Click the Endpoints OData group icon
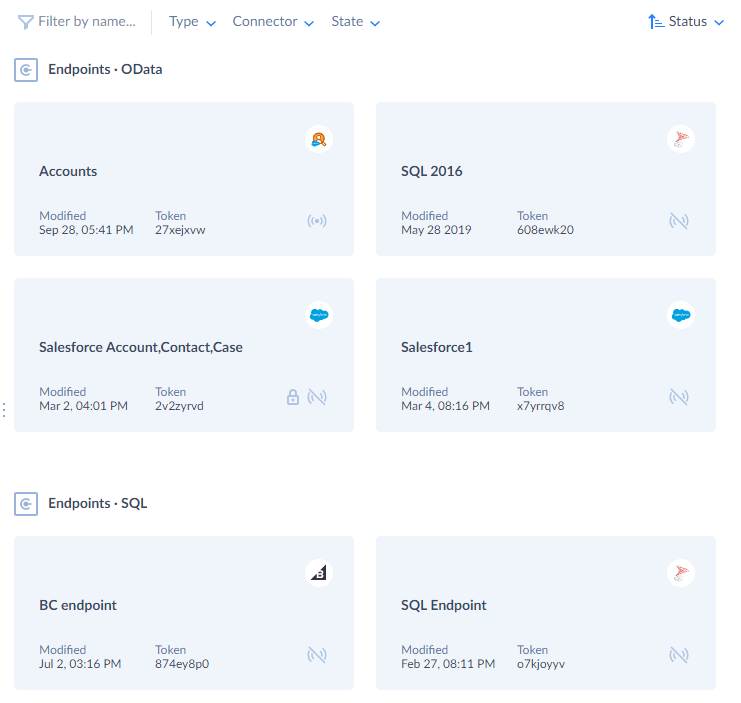 coord(26,70)
